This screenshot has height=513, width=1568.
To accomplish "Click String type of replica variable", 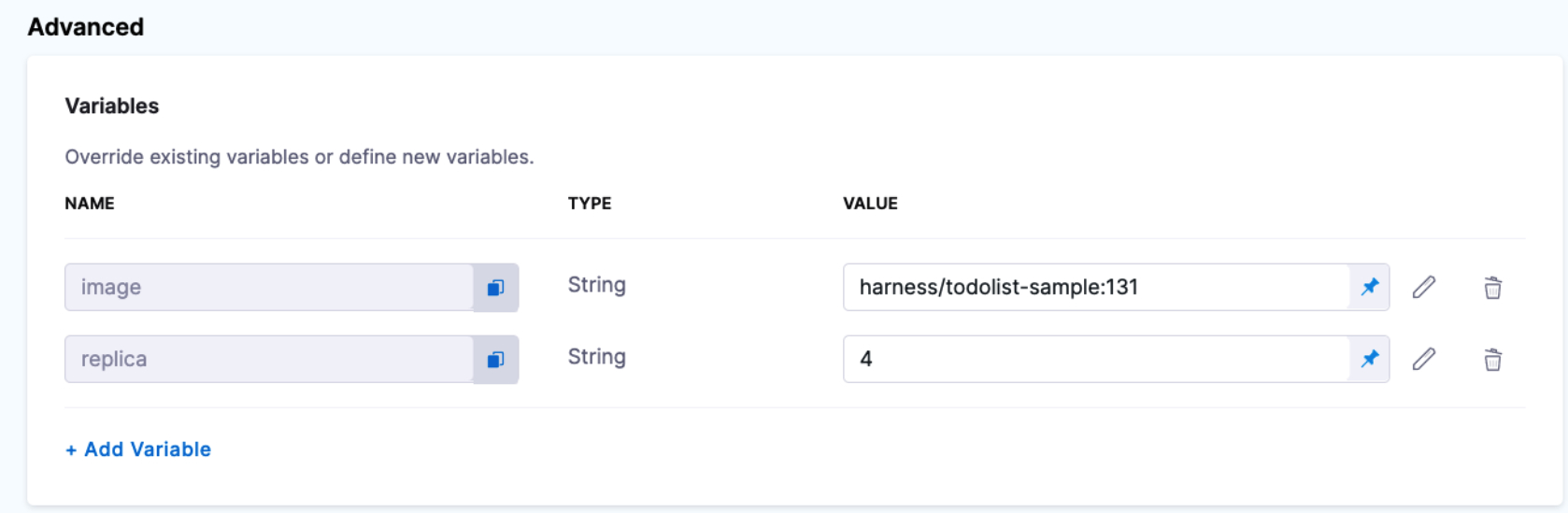I will click(596, 357).
